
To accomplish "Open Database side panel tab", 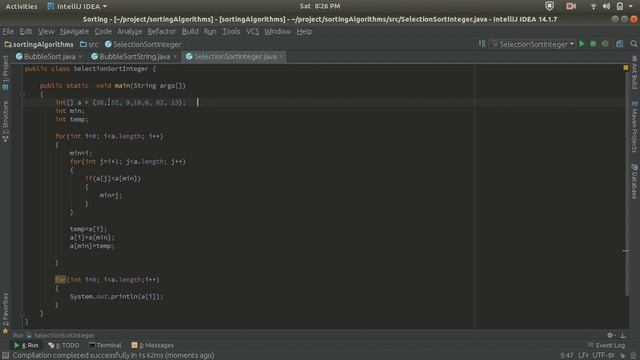I will coord(634,181).
